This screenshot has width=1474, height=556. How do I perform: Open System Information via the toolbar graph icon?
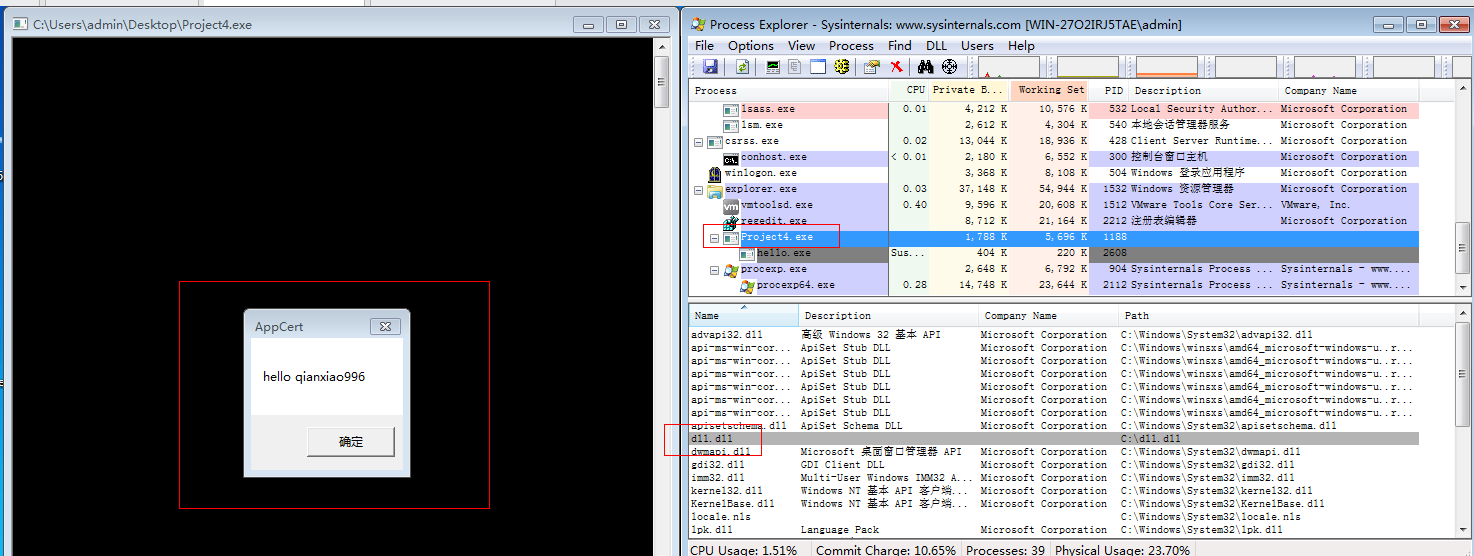point(773,67)
